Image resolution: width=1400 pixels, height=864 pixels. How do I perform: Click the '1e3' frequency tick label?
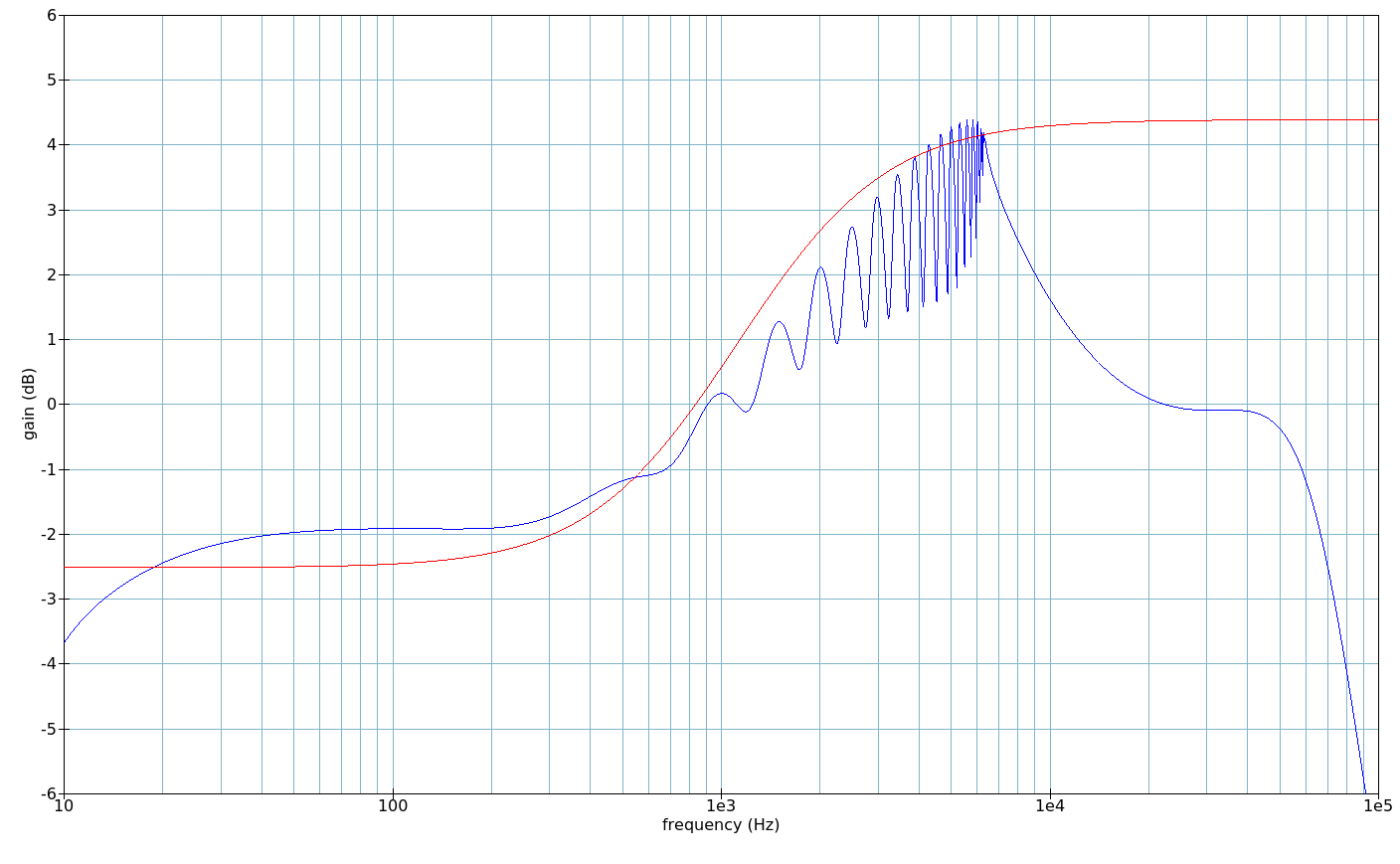[x=721, y=804]
